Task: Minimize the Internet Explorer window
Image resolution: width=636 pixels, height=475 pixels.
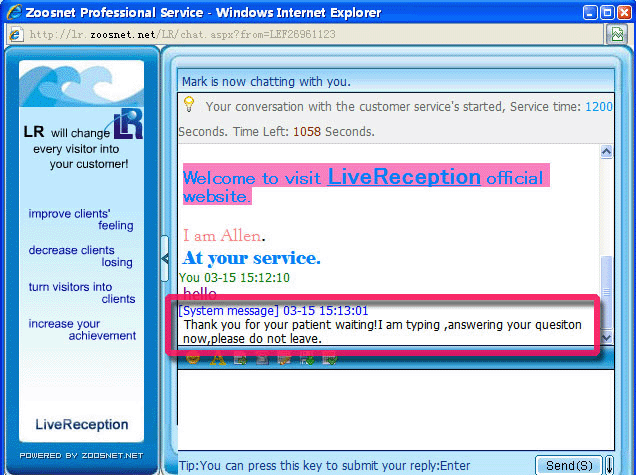Action: tap(590, 13)
